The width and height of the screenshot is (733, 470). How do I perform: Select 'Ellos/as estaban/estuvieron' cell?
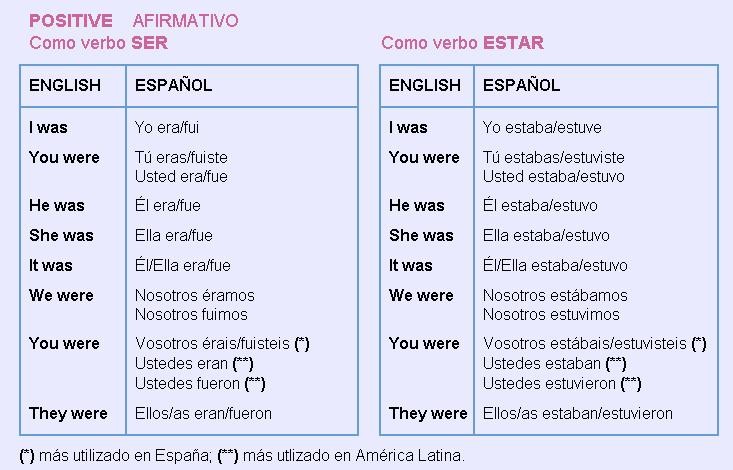click(578, 413)
